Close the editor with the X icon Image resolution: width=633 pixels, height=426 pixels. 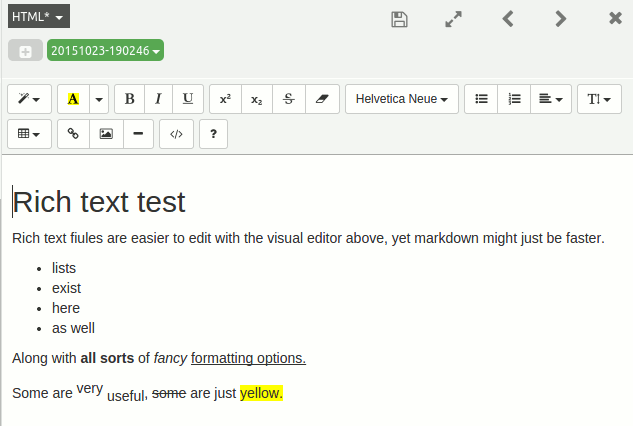615,18
